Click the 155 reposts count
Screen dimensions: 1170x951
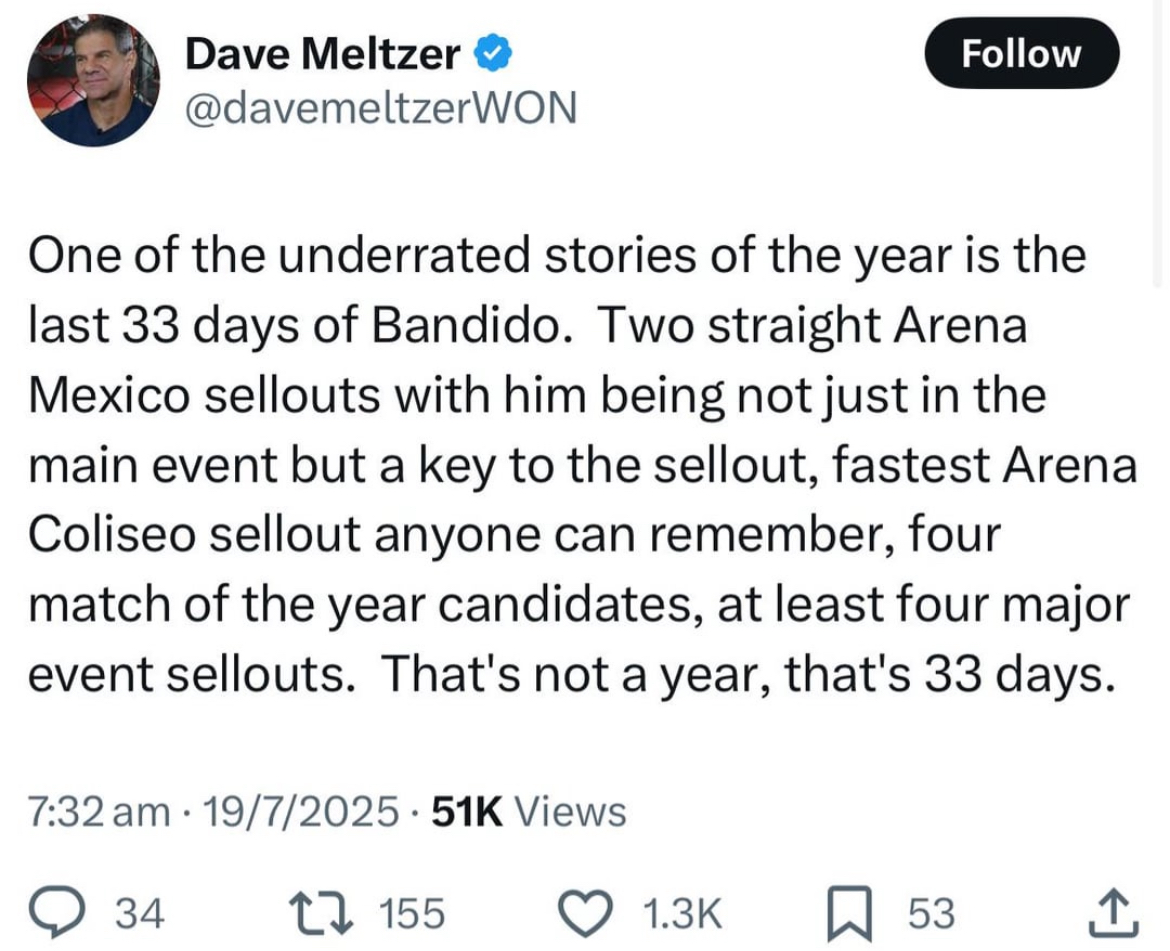tap(412, 914)
